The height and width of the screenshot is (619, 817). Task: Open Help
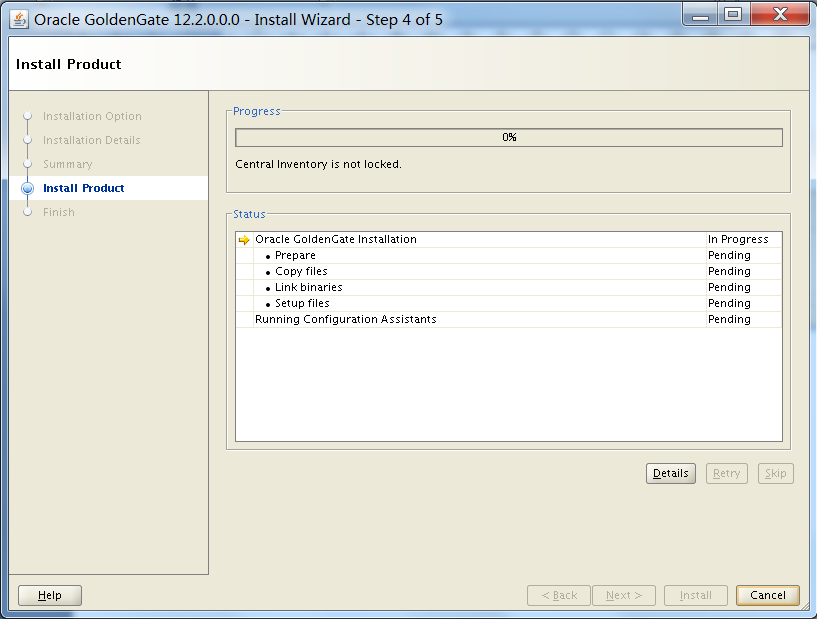(x=49, y=595)
